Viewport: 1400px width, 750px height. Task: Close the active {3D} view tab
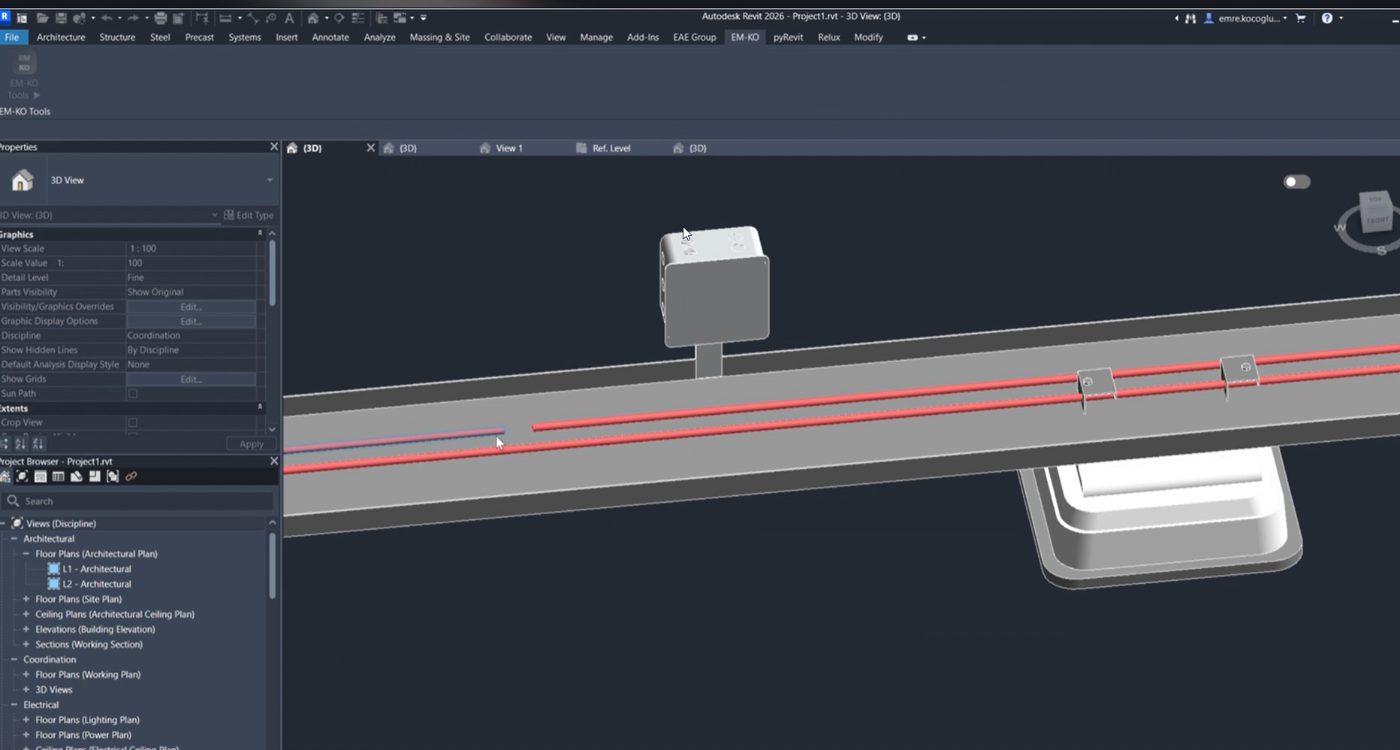370,148
